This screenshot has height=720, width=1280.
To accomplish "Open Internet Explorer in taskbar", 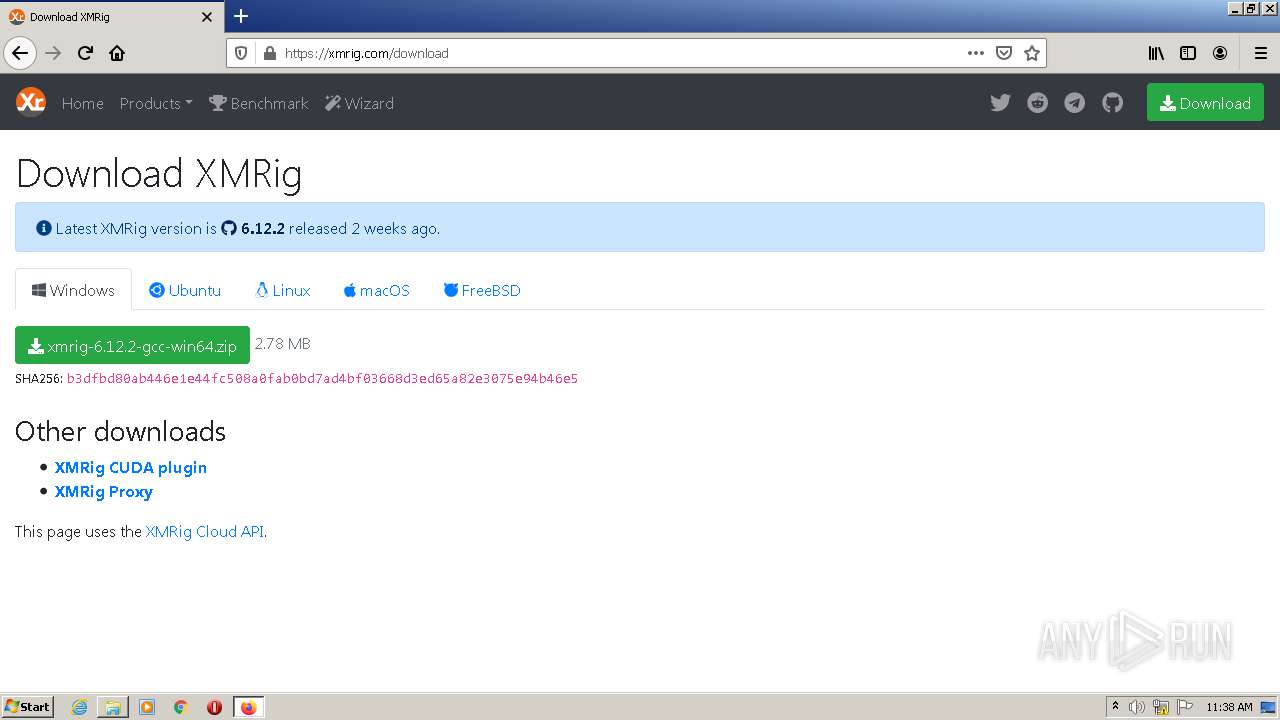I will click(x=79, y=707).
